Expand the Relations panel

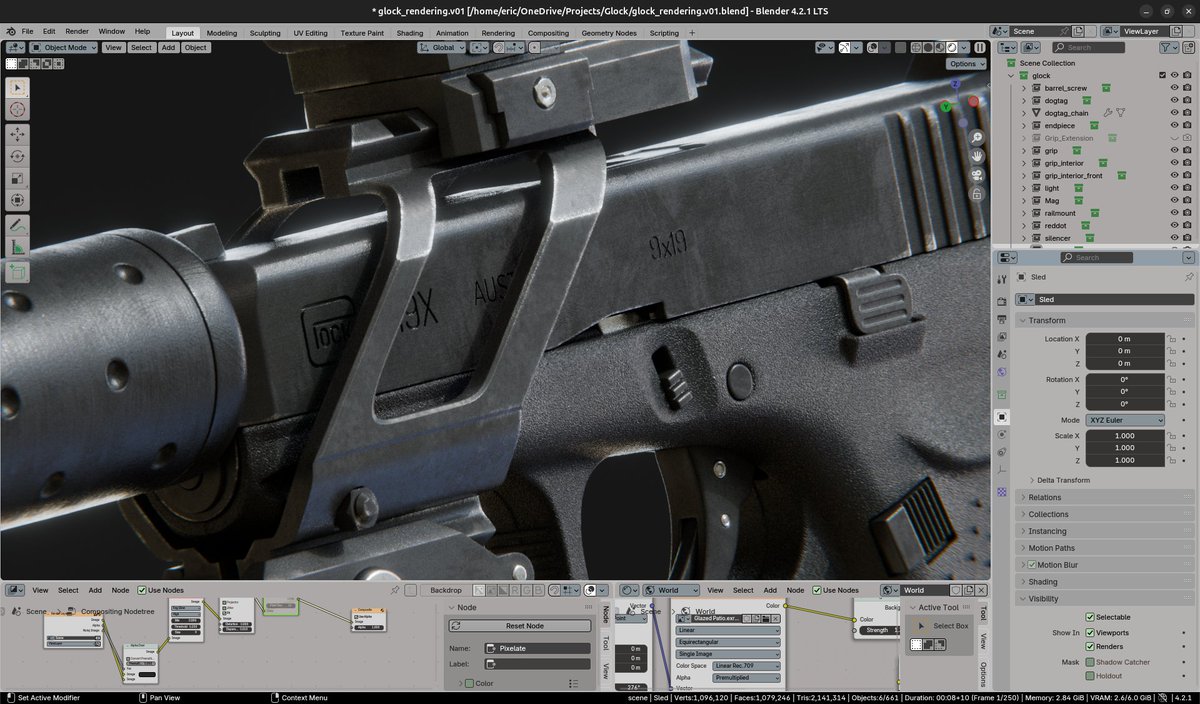pyautogui.click(x=1107, y=497)
